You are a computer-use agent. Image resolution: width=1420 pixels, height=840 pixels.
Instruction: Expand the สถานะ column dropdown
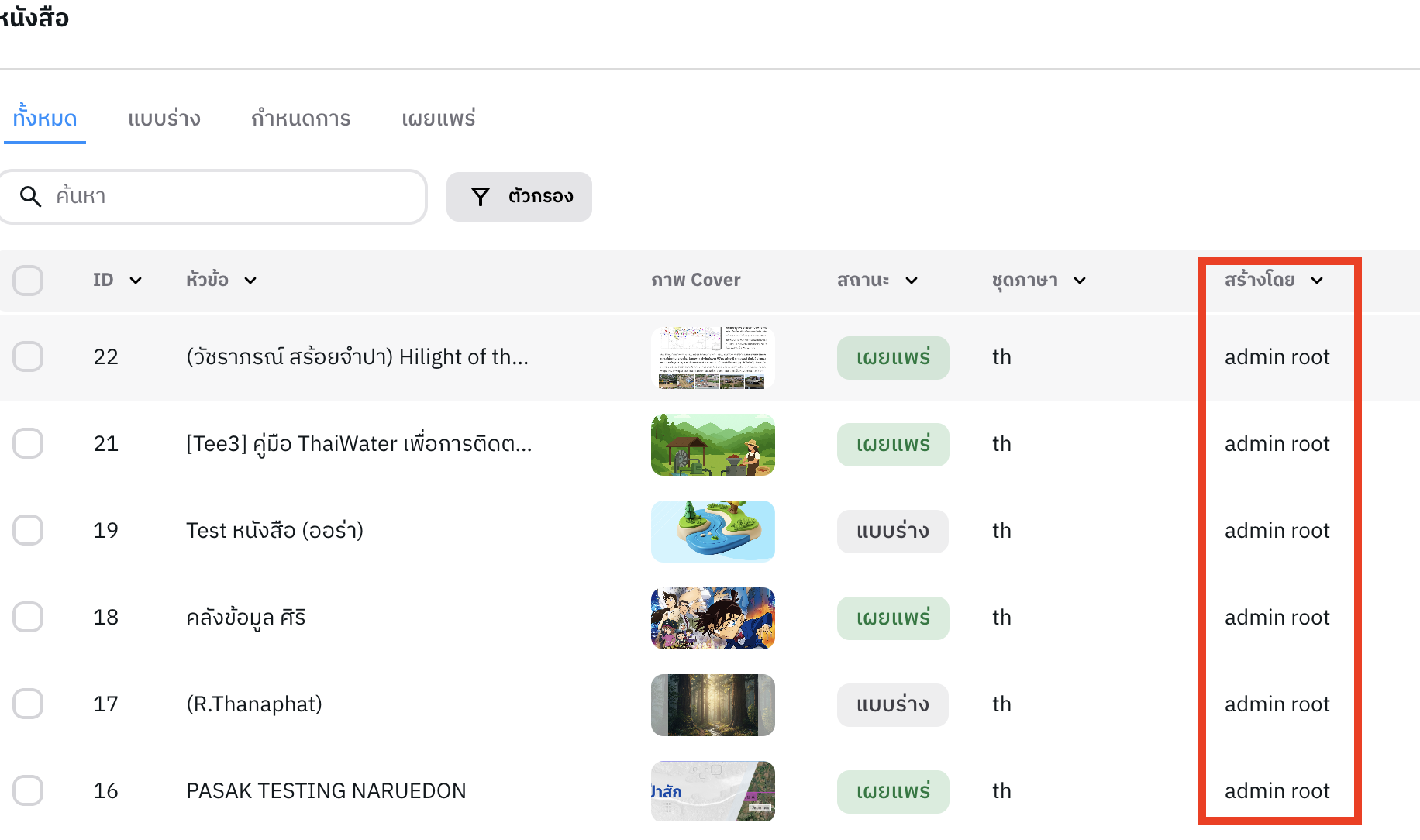(x=912, y=281)
